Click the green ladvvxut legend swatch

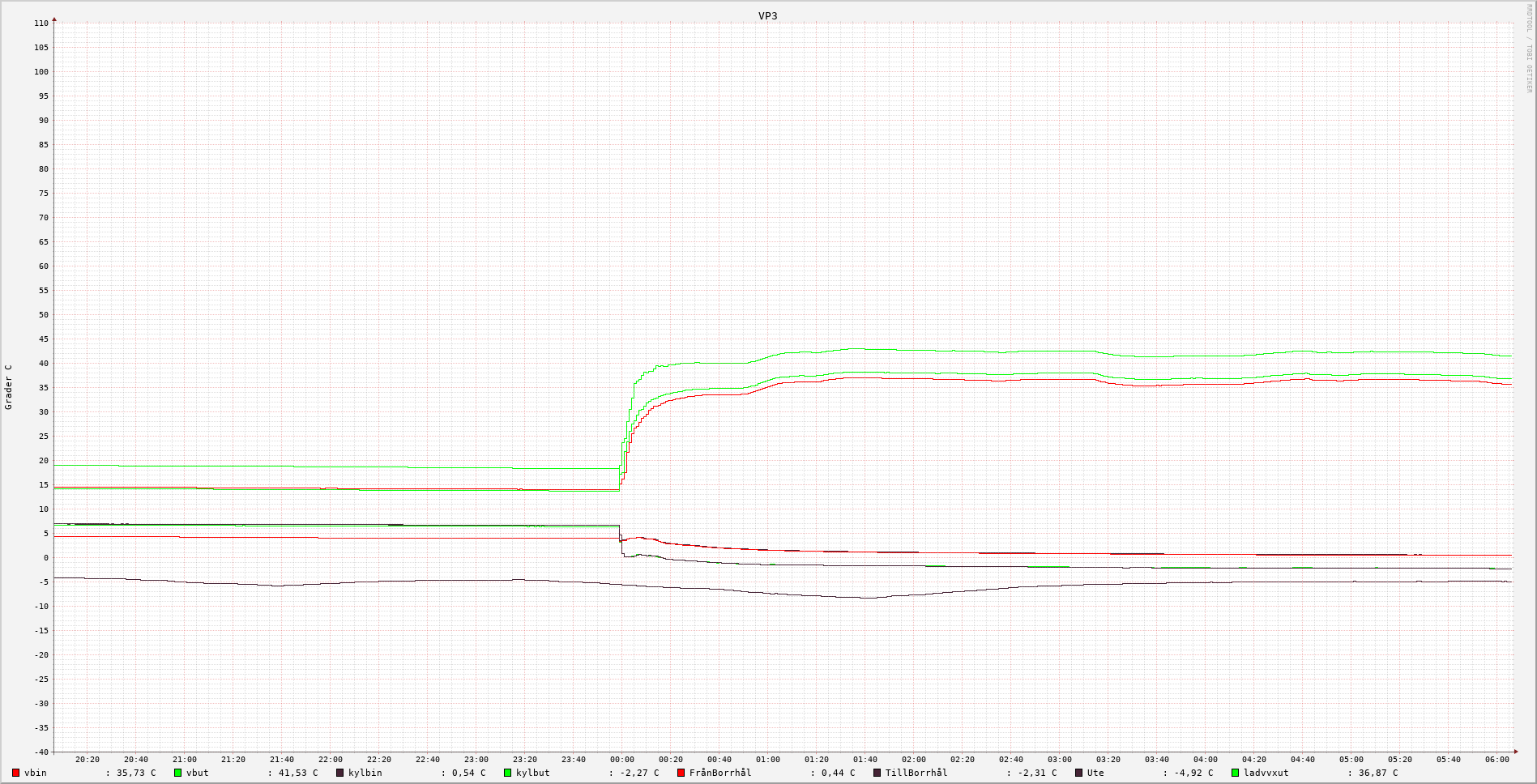click(x=1236, y=773)
